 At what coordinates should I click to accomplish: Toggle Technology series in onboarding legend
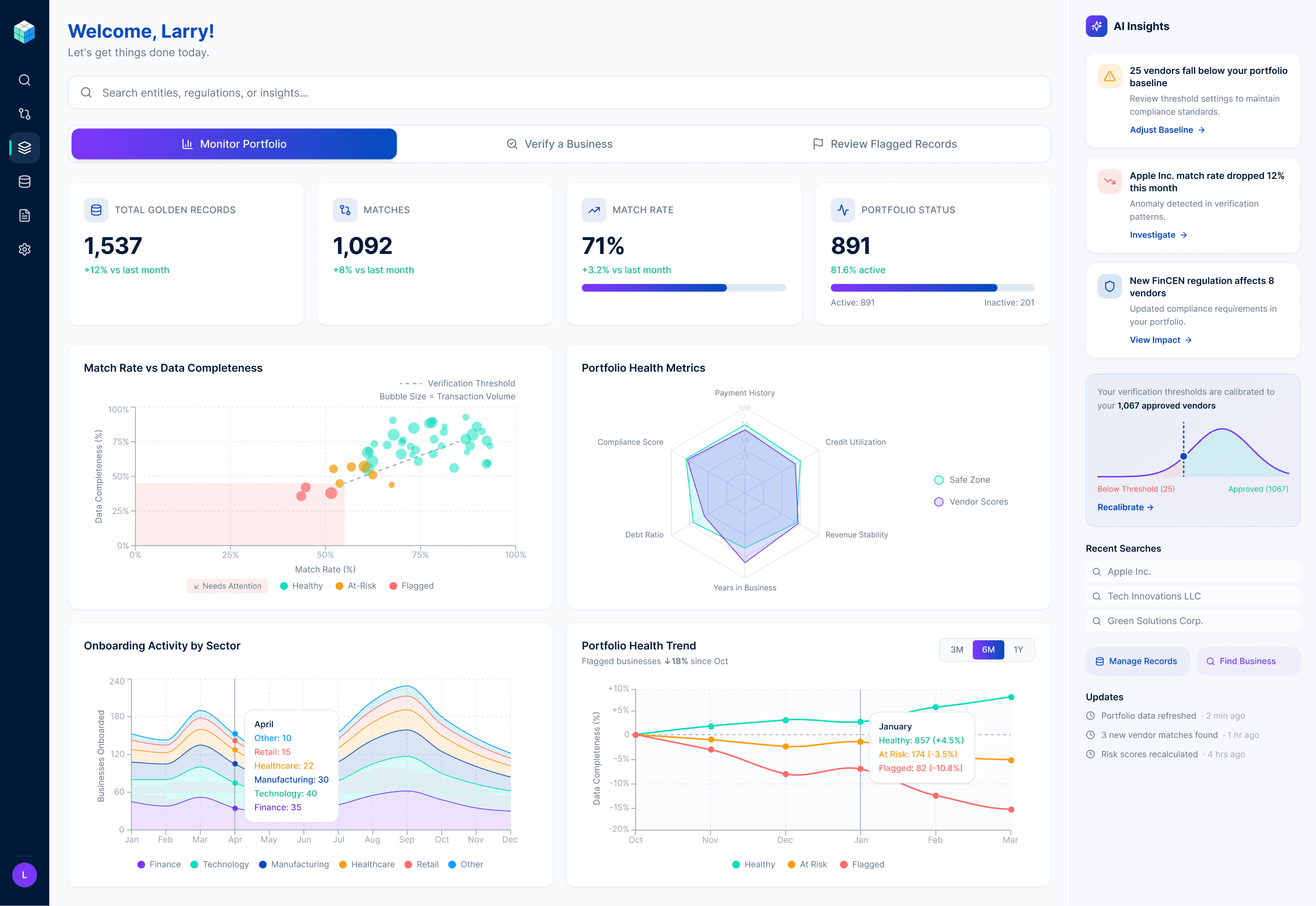point(220,864)
